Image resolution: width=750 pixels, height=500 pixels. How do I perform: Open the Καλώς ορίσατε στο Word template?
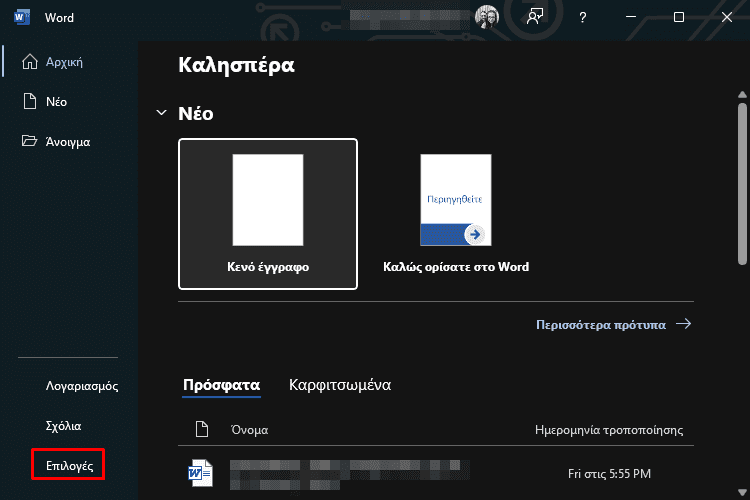pyautogui.click(x=456, y=214)
